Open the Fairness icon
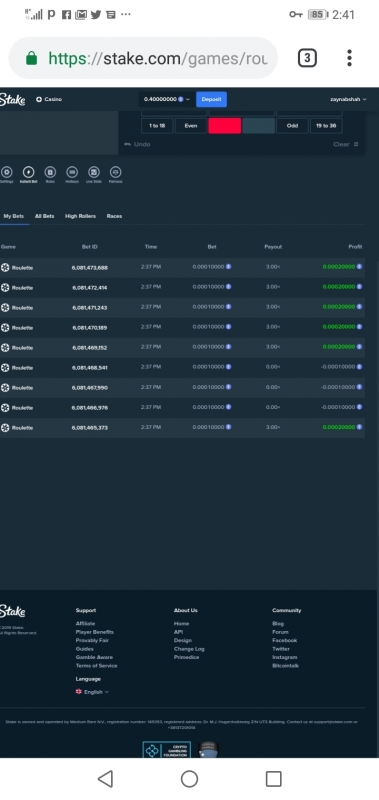This screenshot has width=379, height=800. pyautogui.click(x=115, y=172)
